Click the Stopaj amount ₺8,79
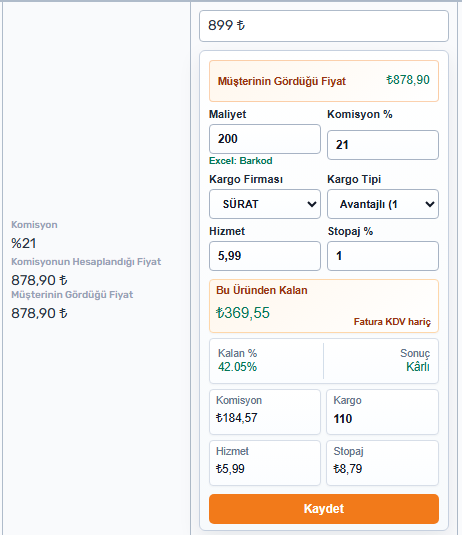Image resolution: width=462 pixels, height=535 pixels. point(347,469)
